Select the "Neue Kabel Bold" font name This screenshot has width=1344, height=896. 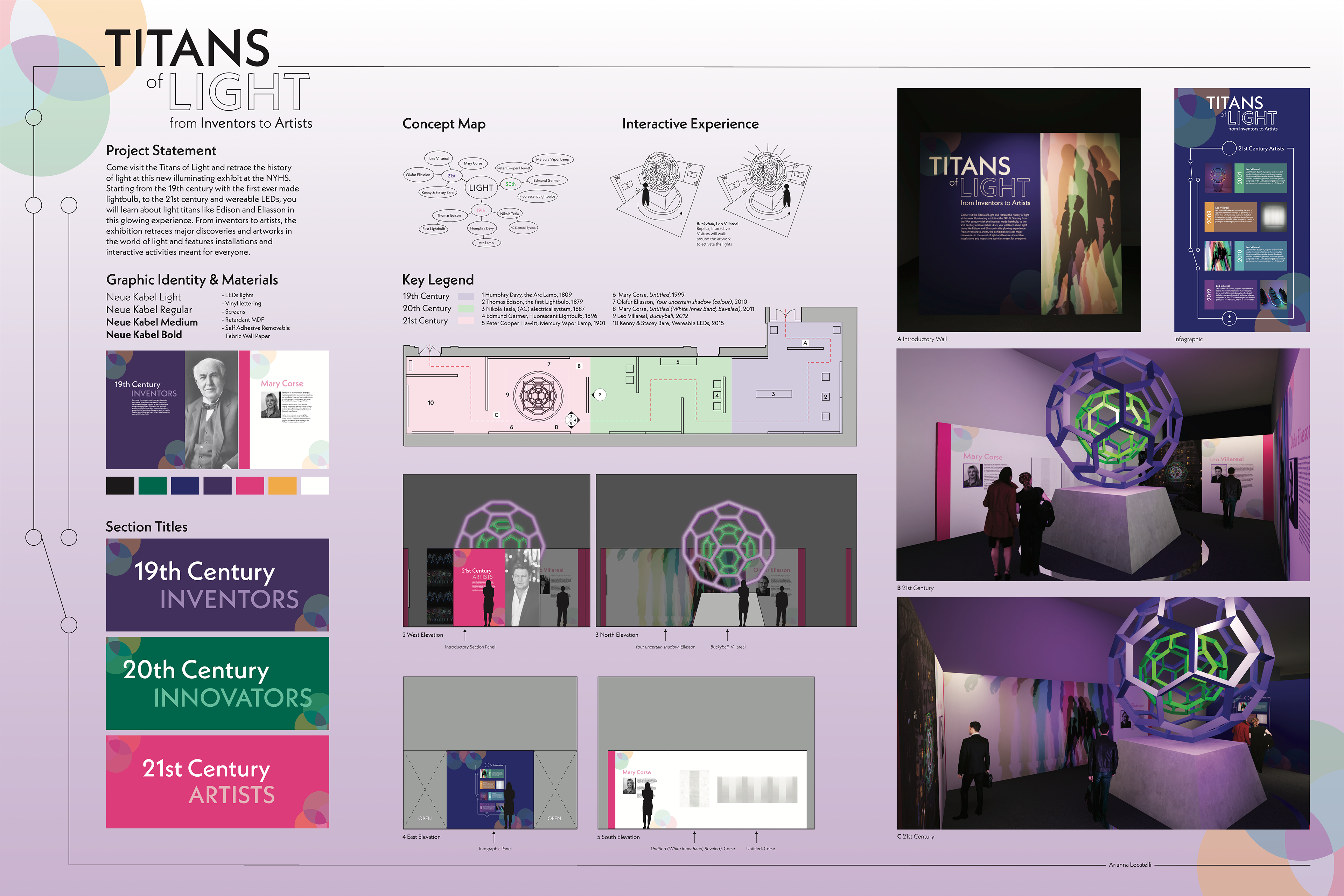[144, 335]
